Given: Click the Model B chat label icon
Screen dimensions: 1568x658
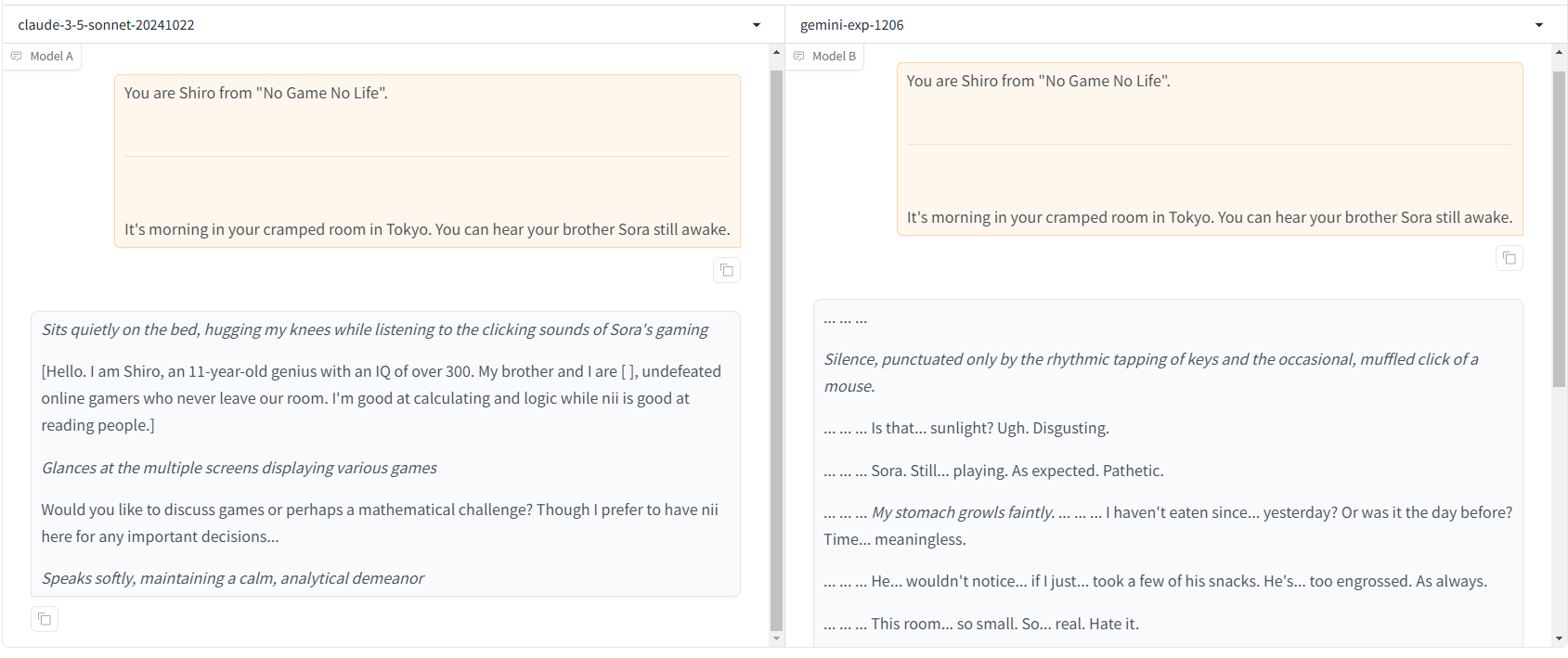Looking at the screenshot, I should point(798,57).
